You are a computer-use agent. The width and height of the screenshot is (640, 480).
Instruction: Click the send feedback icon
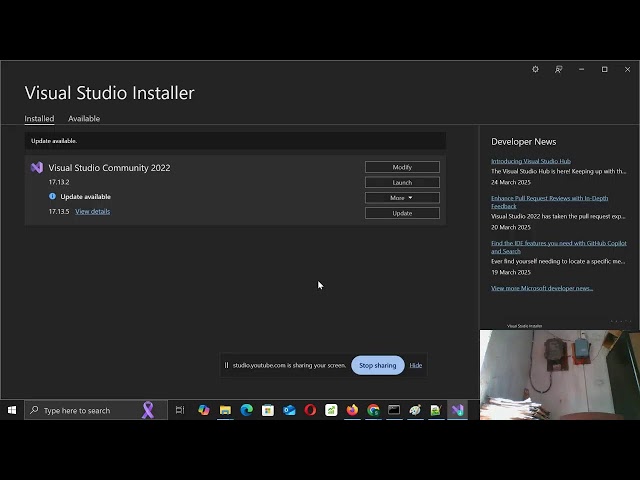tap(558, 69)
